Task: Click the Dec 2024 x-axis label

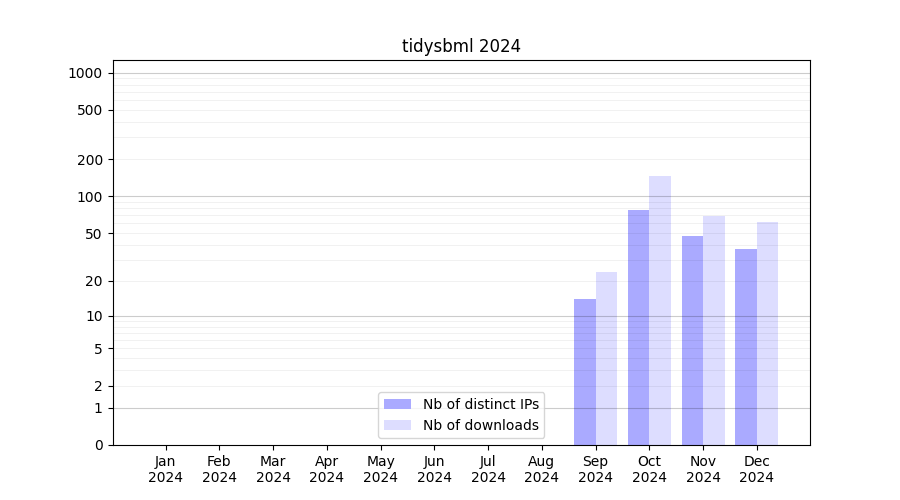Action: [756, 469]
